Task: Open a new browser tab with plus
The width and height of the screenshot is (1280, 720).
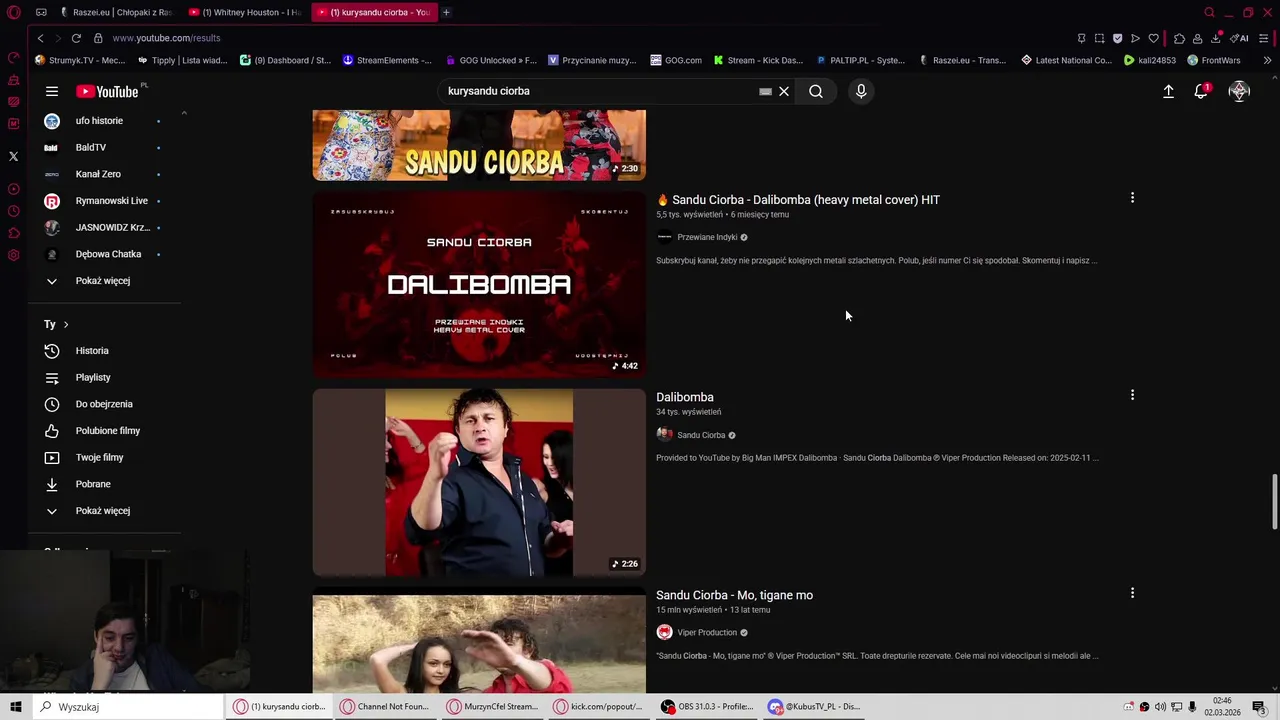Action: click(446, 12)
